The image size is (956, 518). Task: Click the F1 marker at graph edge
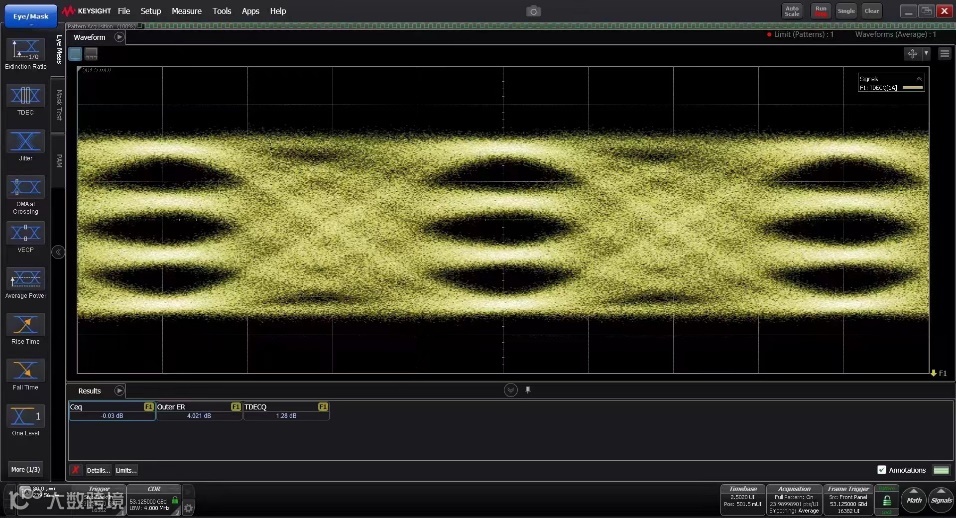[x=939, y=373]
